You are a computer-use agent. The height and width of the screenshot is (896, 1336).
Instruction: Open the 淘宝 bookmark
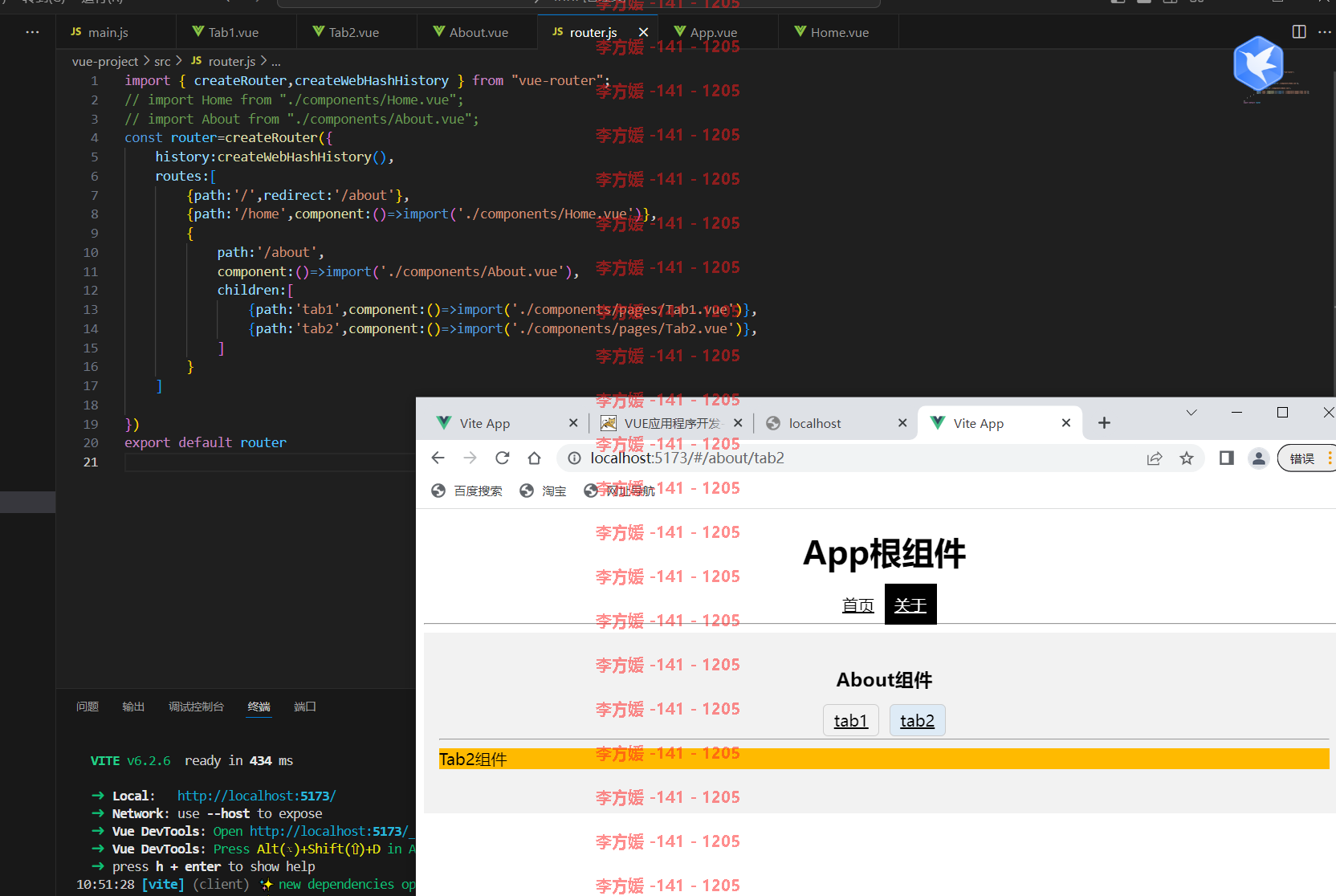tap(544, 491)
